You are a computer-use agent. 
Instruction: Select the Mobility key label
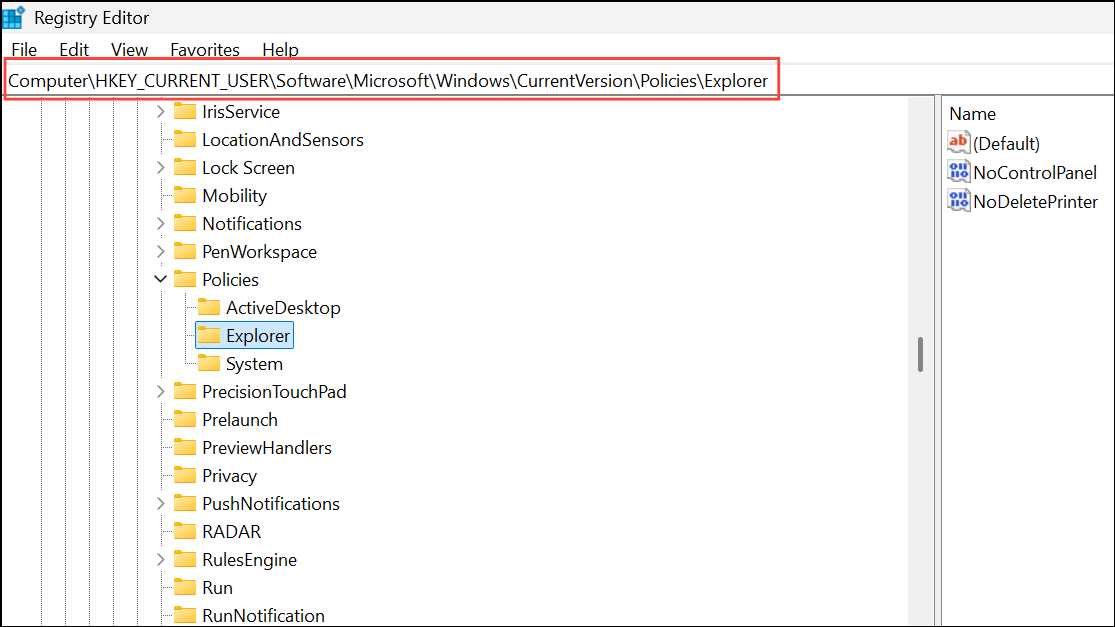[235, 195]
